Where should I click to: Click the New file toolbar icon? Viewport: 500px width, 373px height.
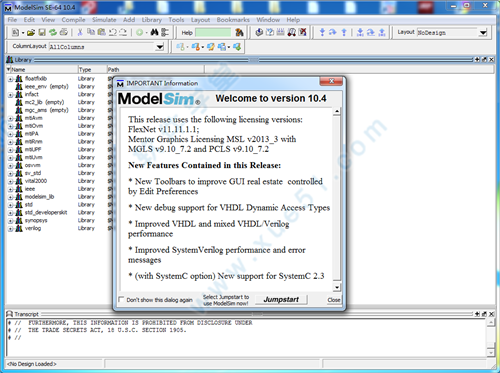pos(15,32)
